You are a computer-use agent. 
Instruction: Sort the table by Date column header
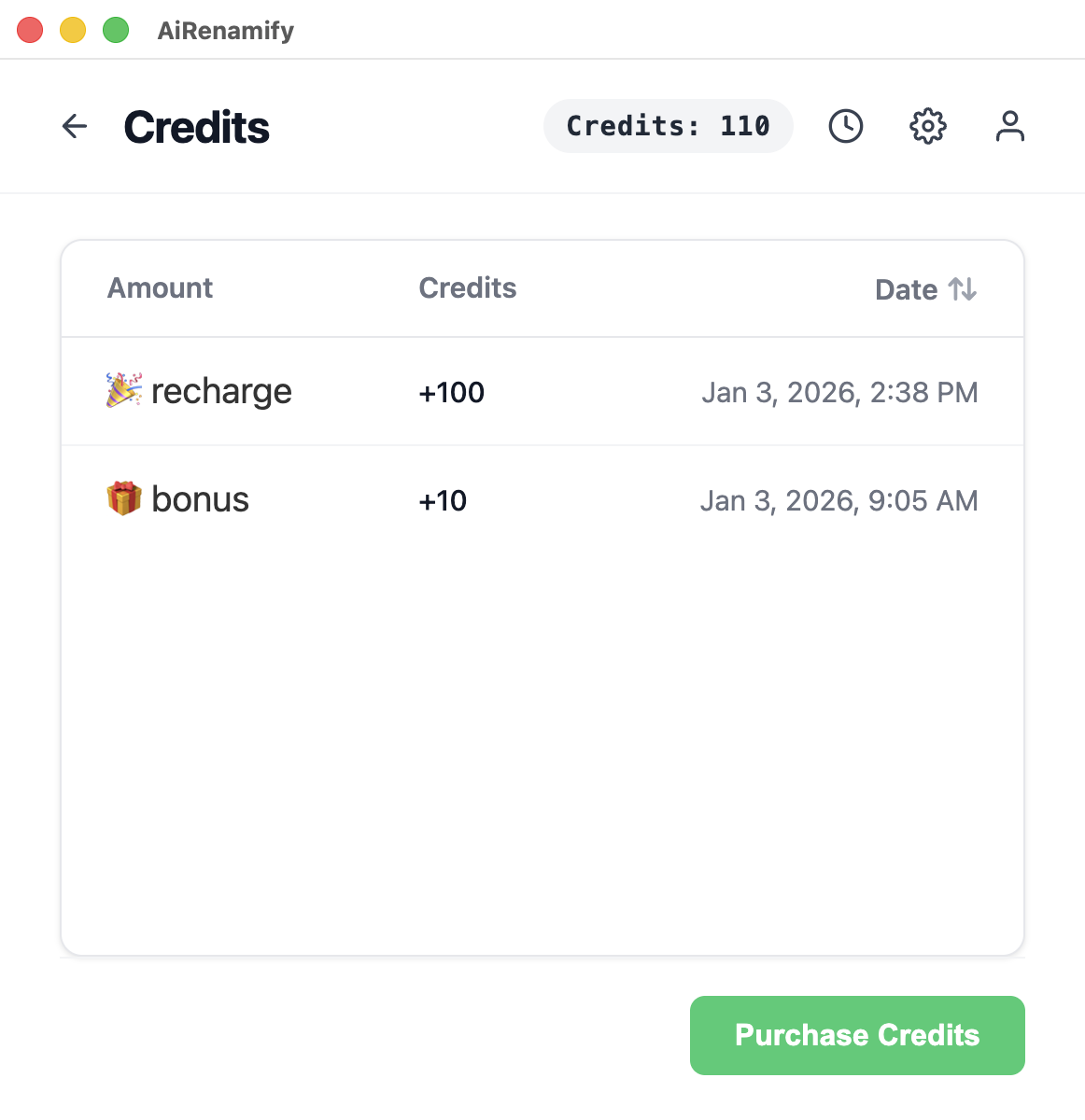906,289
